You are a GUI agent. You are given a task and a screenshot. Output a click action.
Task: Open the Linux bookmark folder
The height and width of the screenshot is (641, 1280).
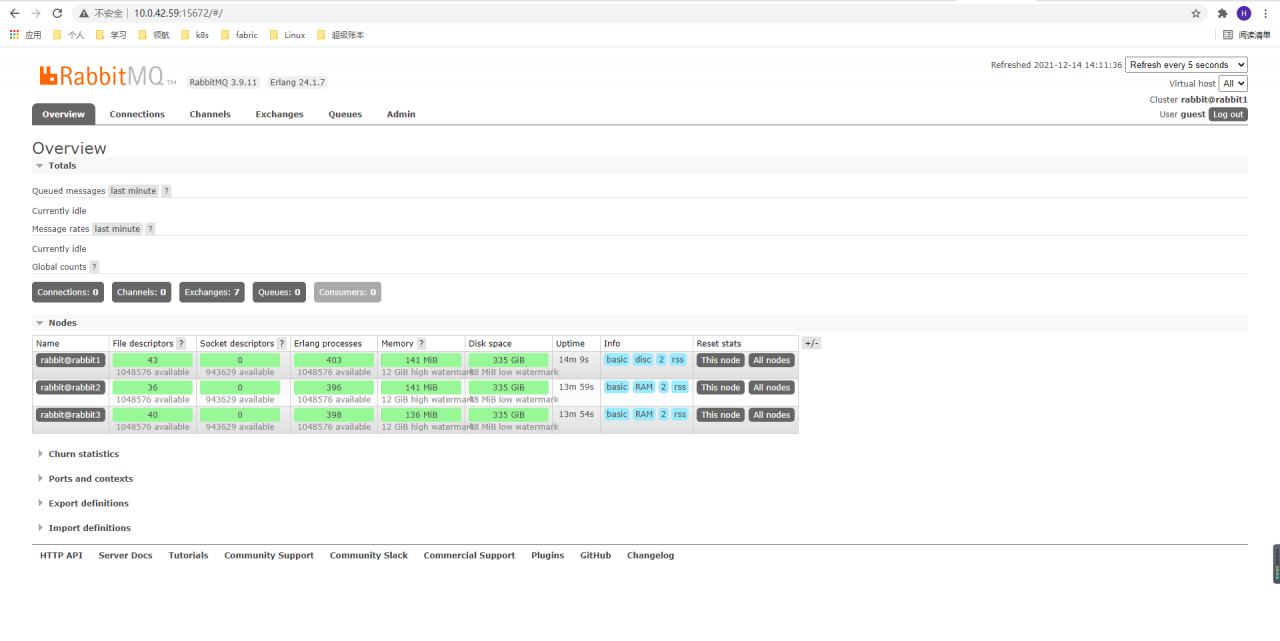click(x=287, y=35)
